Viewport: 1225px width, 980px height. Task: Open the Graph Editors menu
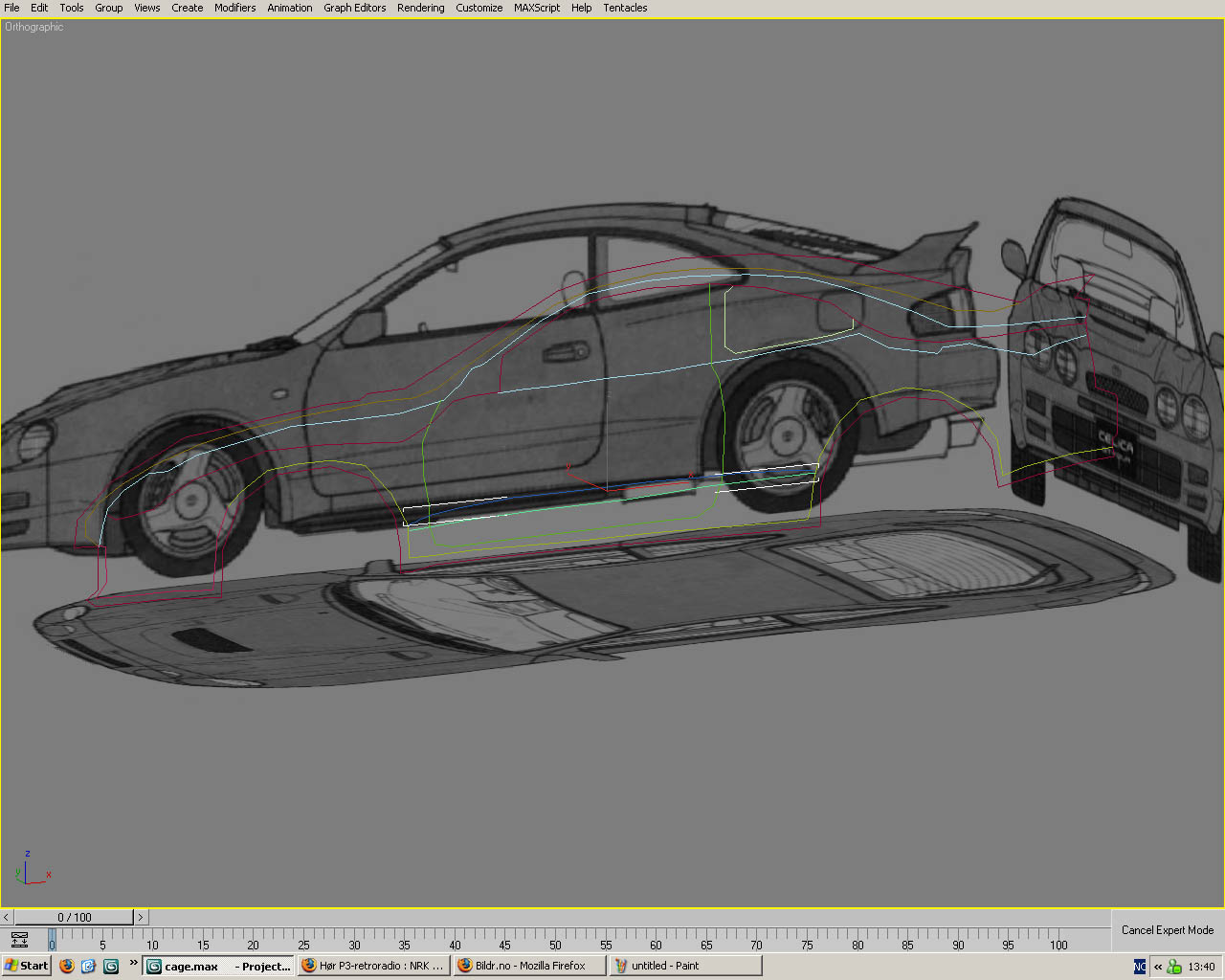coord(354,8)
